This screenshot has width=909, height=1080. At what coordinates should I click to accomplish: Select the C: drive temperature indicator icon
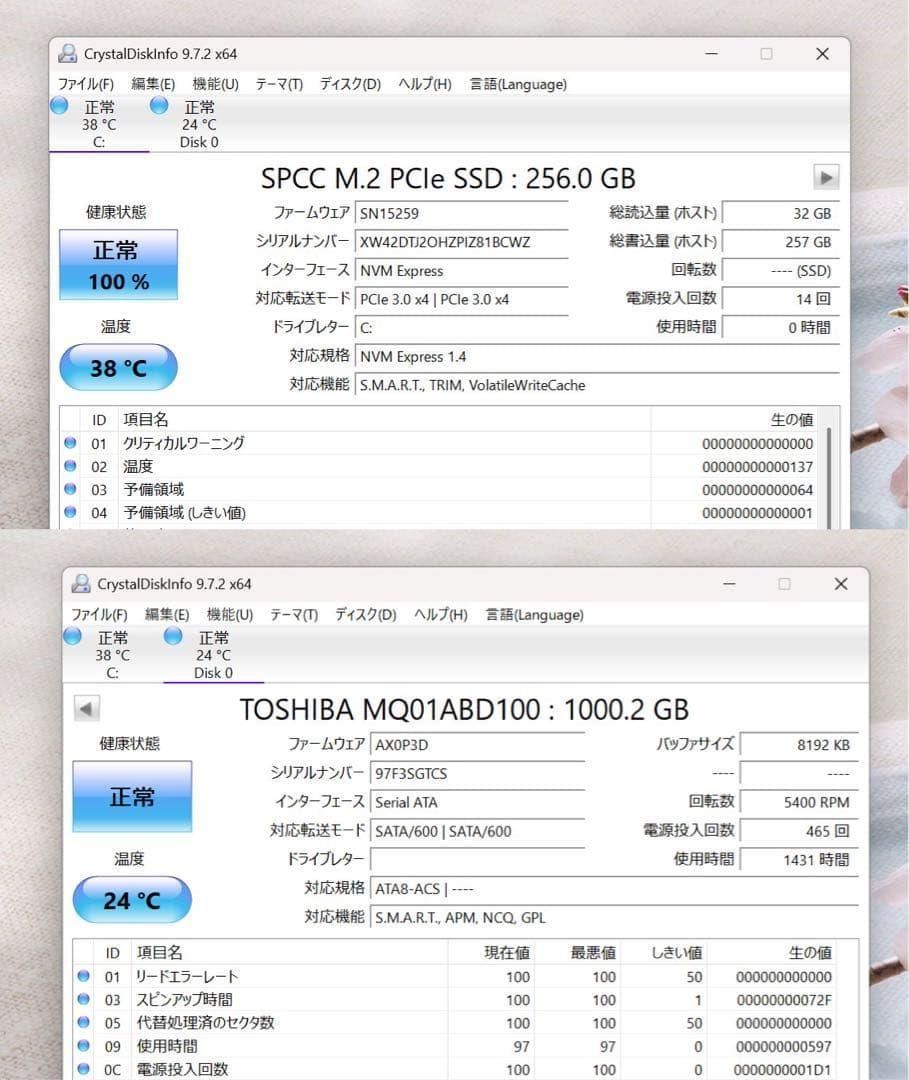[x=59, y=106]
